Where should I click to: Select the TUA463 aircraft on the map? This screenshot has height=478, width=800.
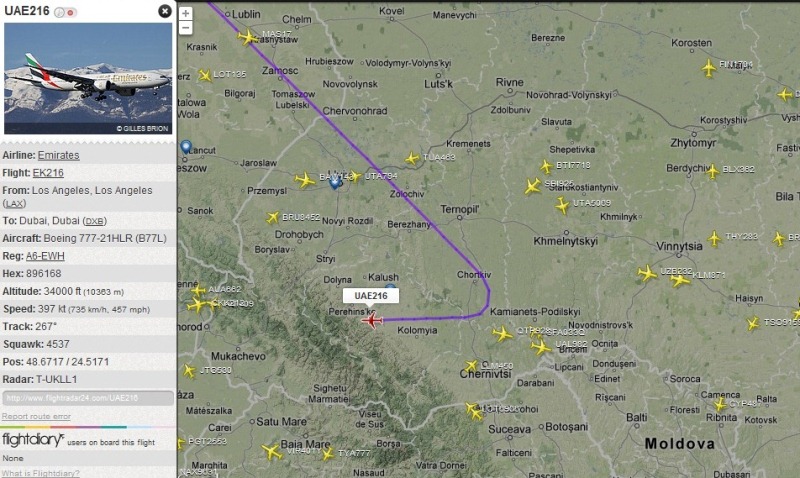point(412,159)
